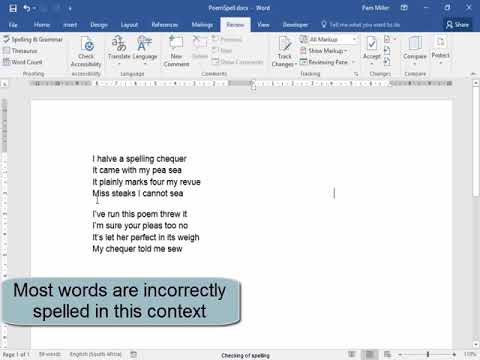
Task: Click the vertical scrollbar thumb
Action: tap(476, 142)
